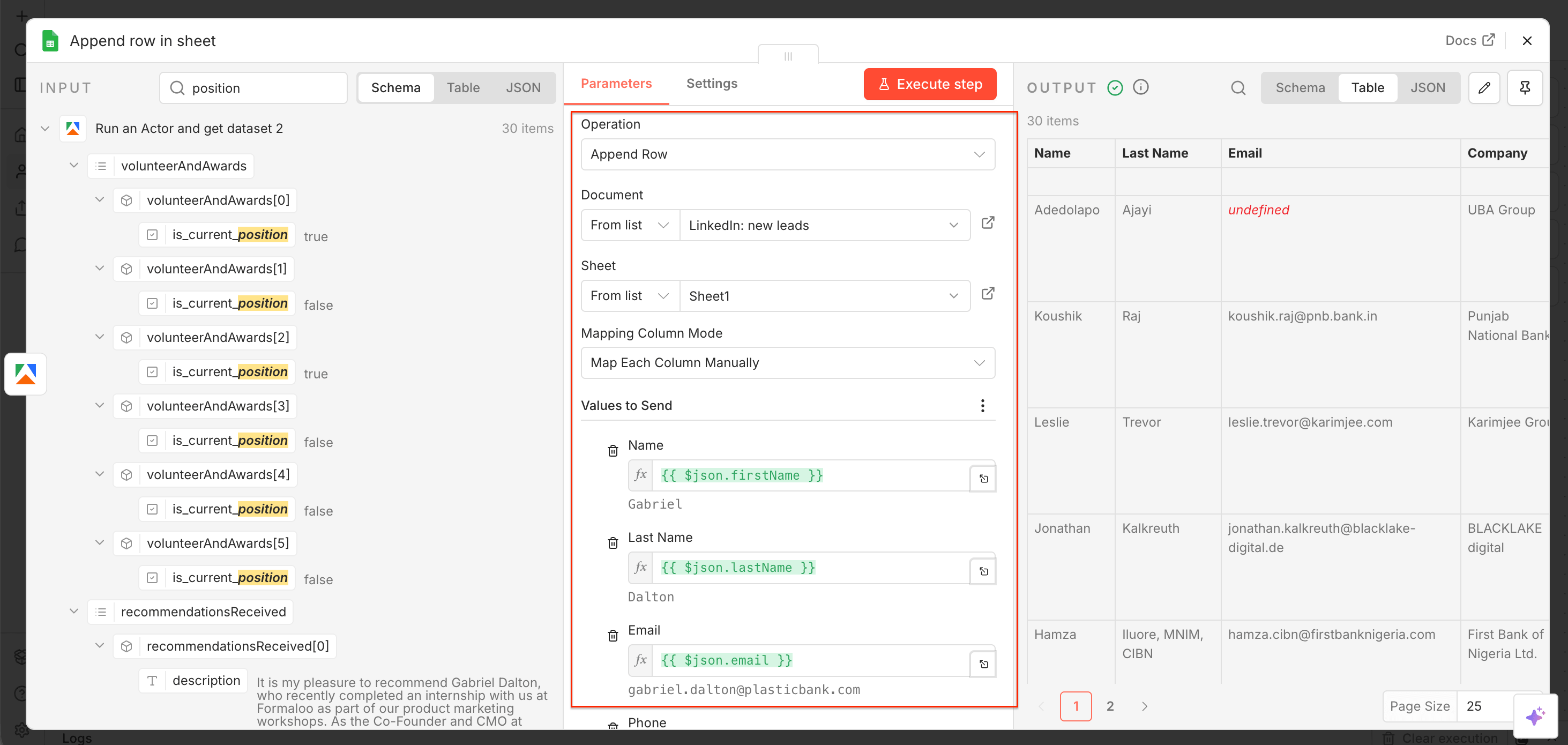Switch to the Settings tab
This screenshot has width=1568, height=745.
click(712, 84)
